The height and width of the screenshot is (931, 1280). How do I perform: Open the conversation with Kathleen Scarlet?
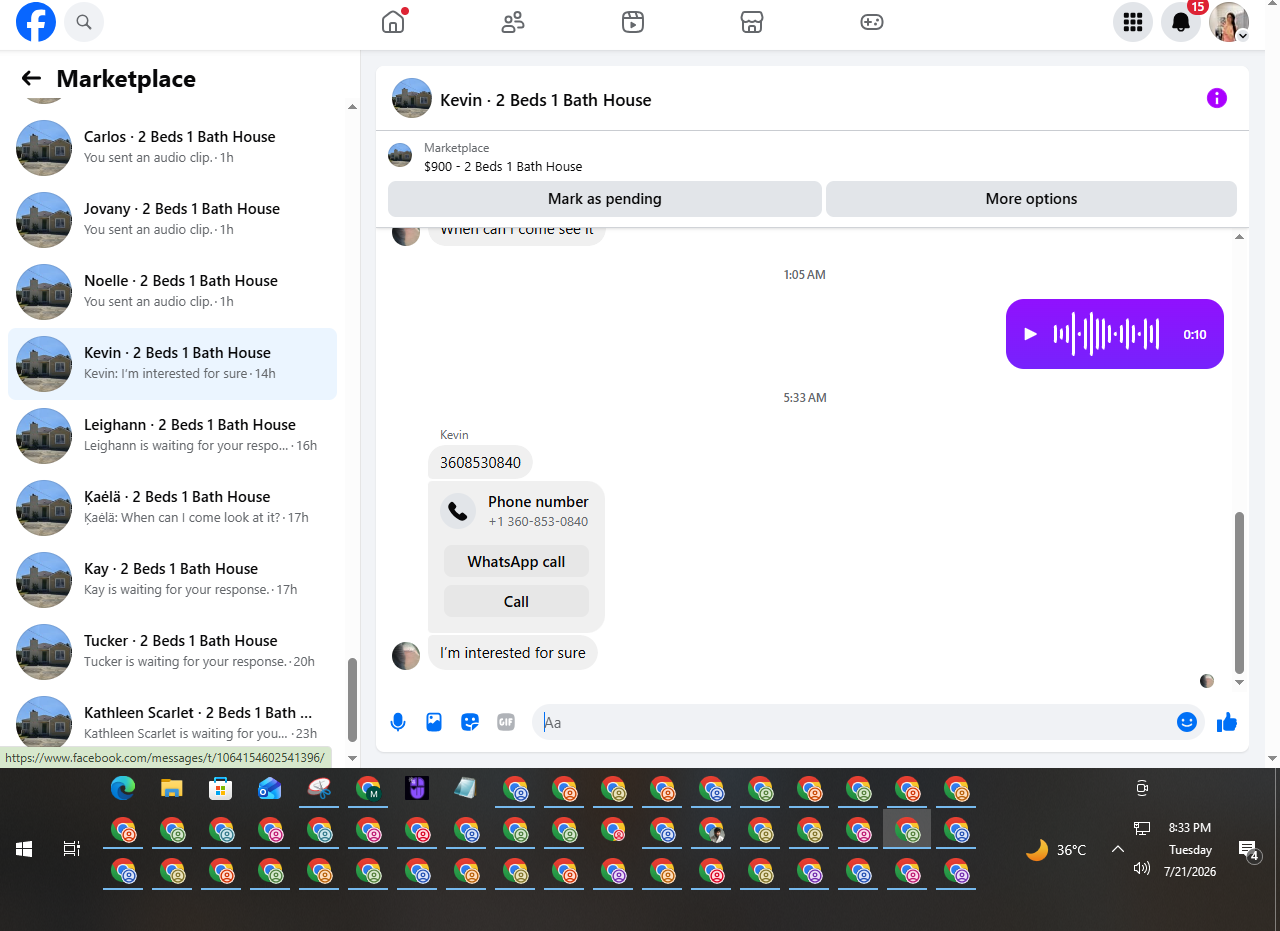click(172, 720)
